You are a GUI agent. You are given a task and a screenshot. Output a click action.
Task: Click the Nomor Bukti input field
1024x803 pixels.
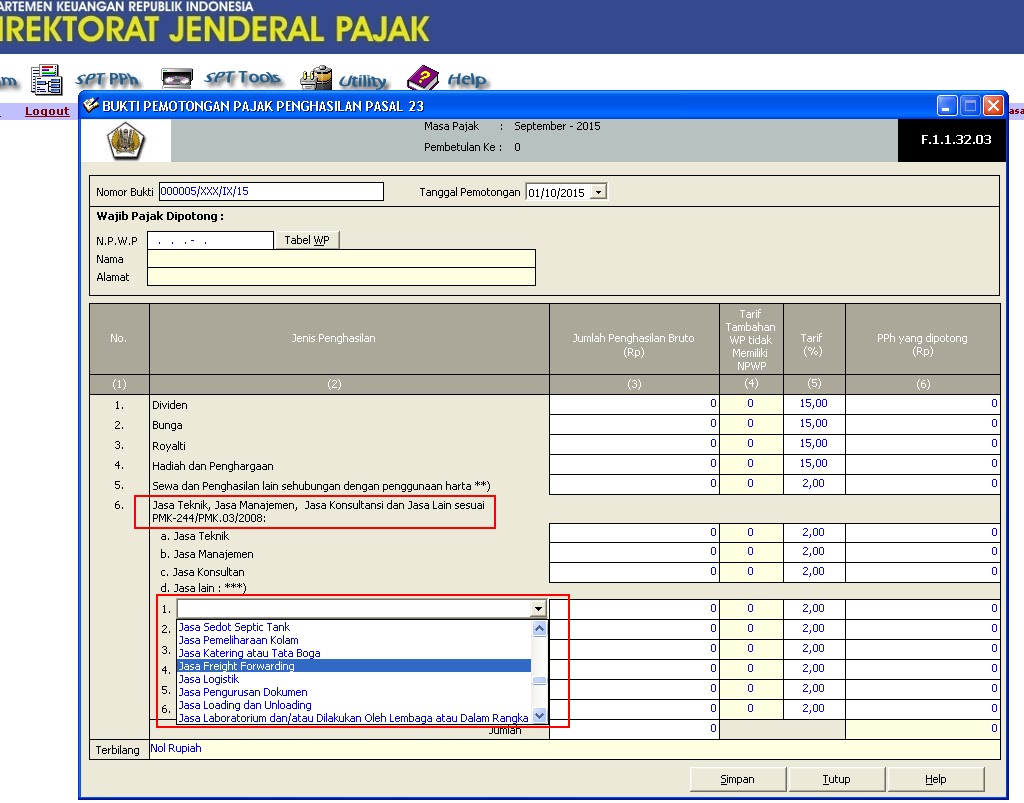pos(271,191)
